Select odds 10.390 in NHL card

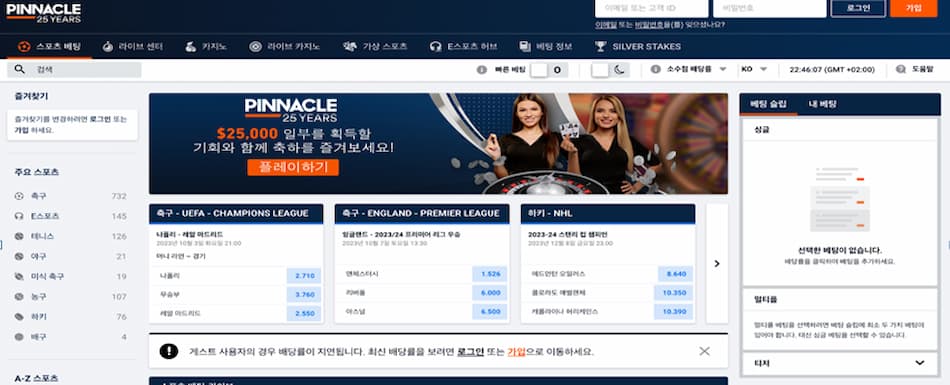(x=674, y=312)
